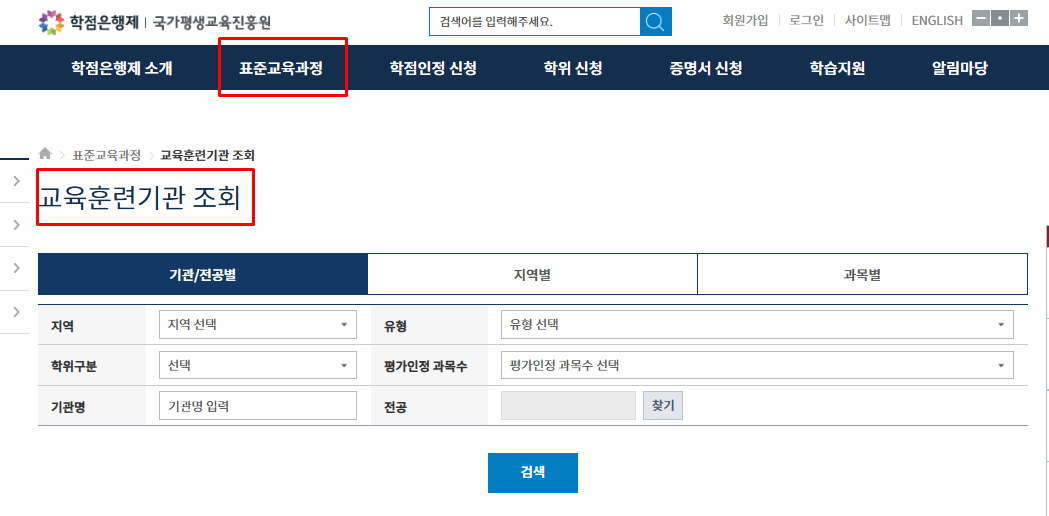Click the 기관명 입력 text field
This screenshot has width=1049, height=516.
258,406
